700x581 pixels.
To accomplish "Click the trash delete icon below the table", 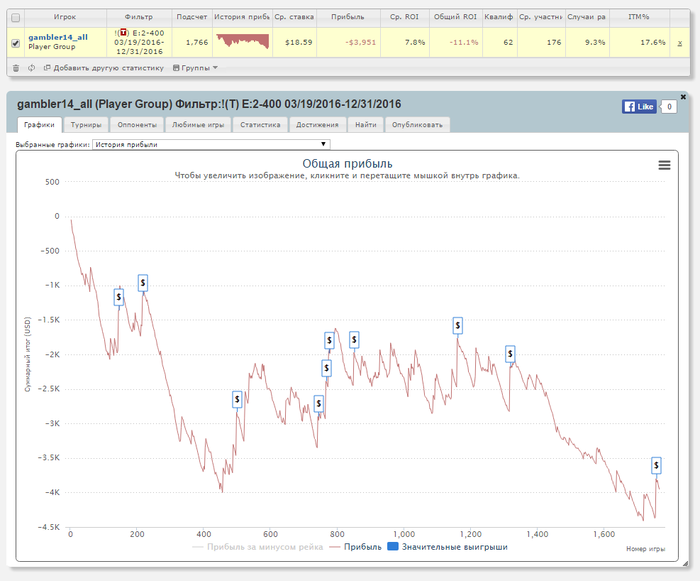I will pyautogui.click(x=15, y=68).
